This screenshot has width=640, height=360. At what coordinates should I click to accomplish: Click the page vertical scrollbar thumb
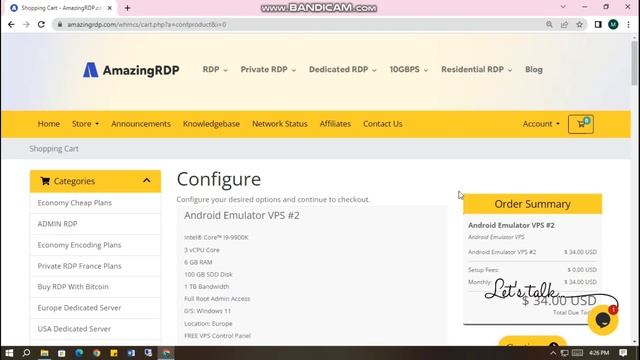[634, 63]
